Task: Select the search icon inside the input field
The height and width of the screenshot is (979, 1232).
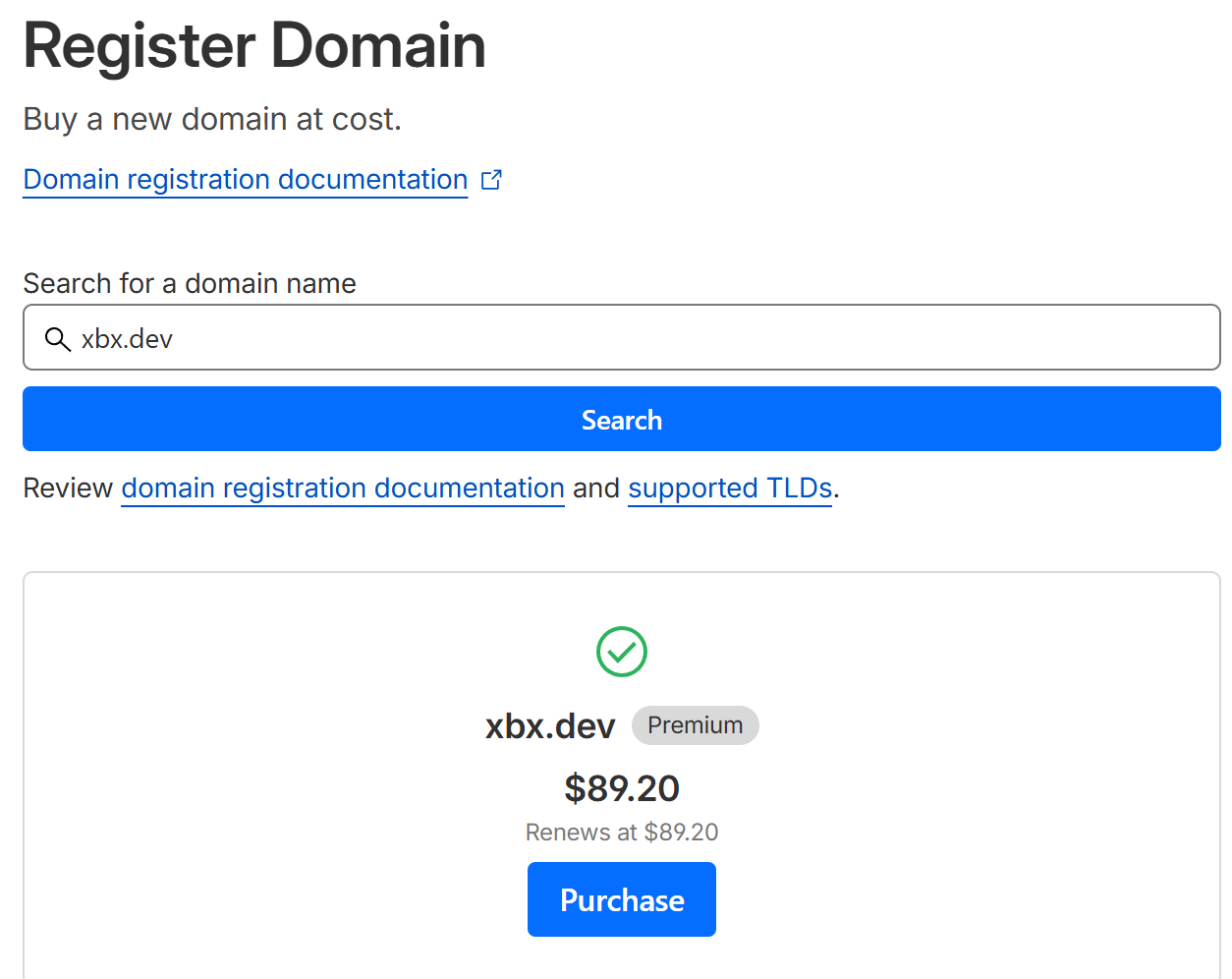Action: (57, 338)
